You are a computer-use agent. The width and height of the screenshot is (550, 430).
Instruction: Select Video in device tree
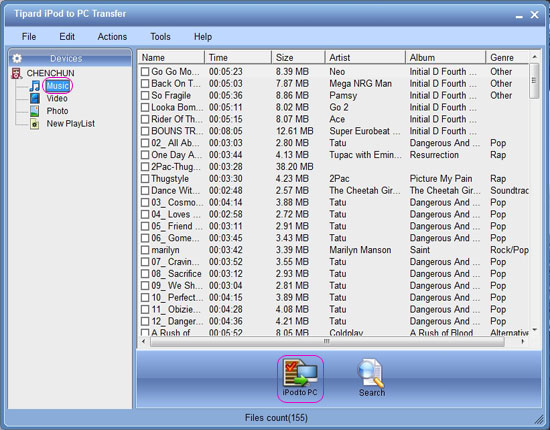pos(57,98)
